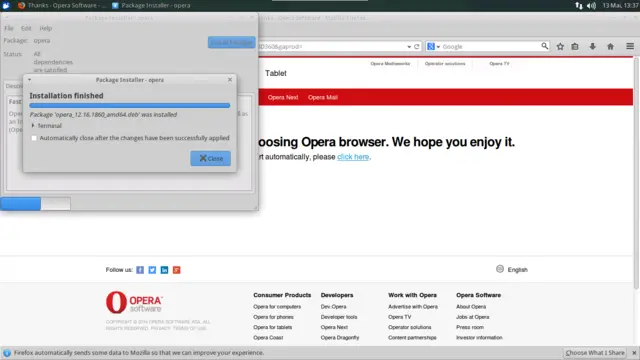The width and height of the screenshot is (640, 360).
Task: Open File menu in Package Installer
Action: click(x=9, y=28)
